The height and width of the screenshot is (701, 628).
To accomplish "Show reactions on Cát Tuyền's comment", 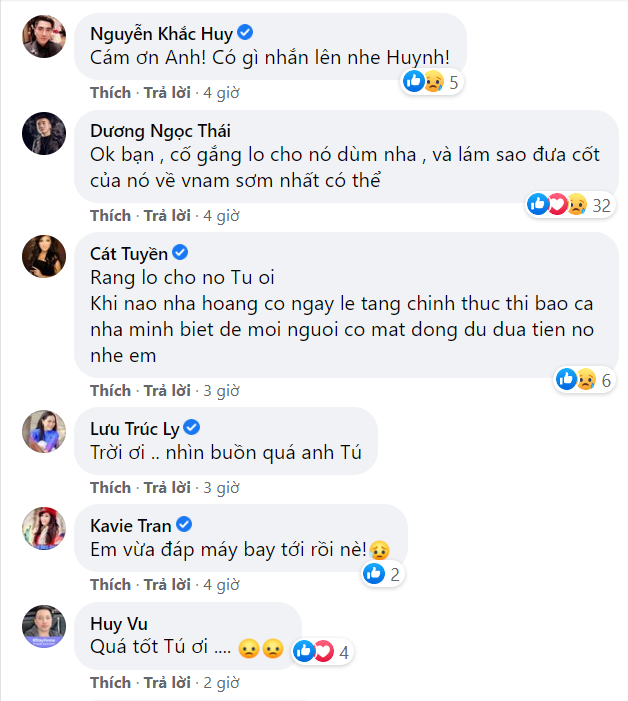I will pyautogui.click(x=583, y=379).
